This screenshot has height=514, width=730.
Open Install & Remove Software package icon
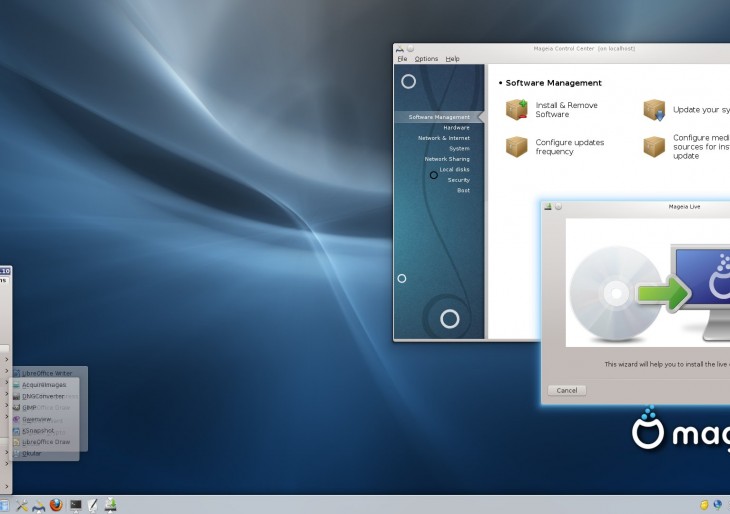tap(516, 109)
